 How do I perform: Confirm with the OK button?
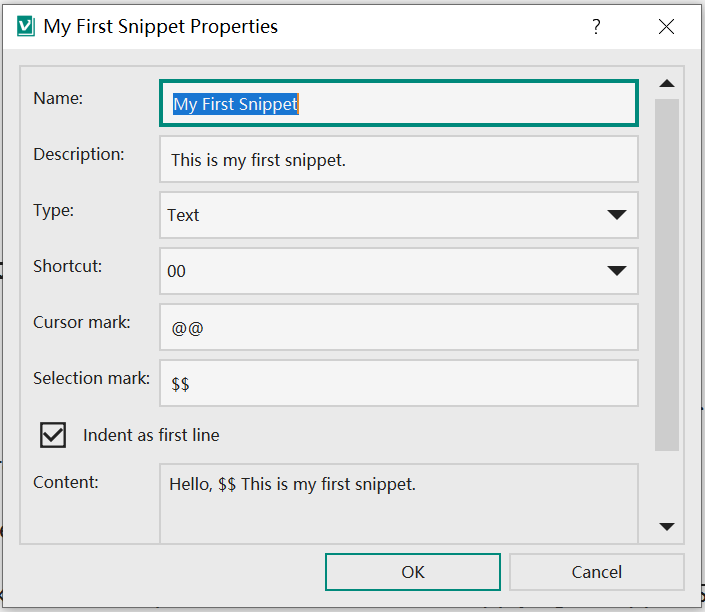point(413,572)
